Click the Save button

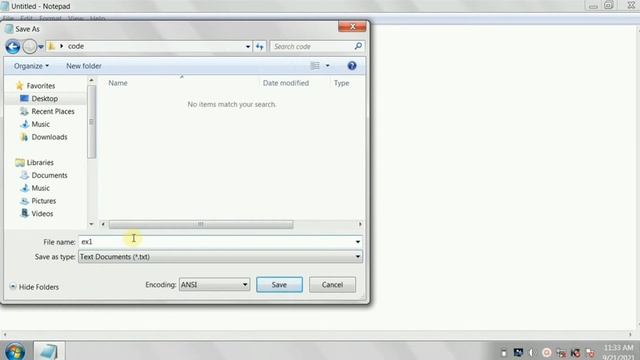279,284
